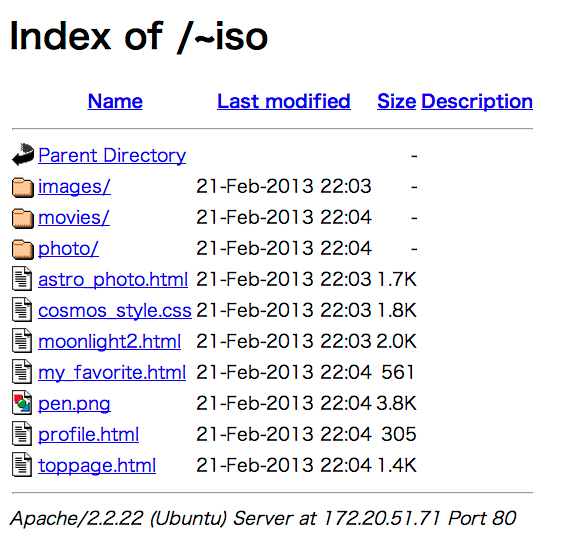This screenshot has height=556, width=585.
Task: Click the document icon beside profile.html
Action: pos(22,434)
